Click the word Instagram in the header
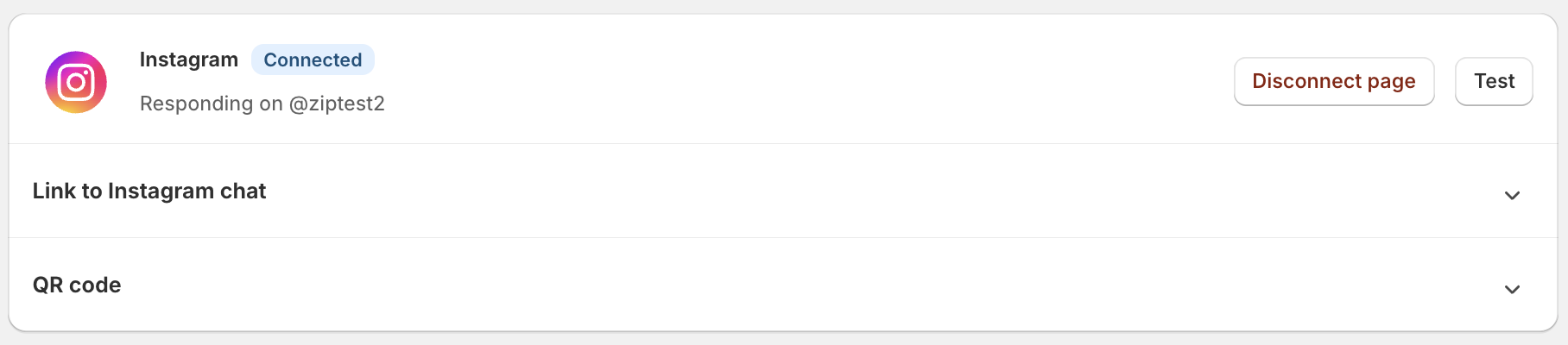 [x=188, y=60]
